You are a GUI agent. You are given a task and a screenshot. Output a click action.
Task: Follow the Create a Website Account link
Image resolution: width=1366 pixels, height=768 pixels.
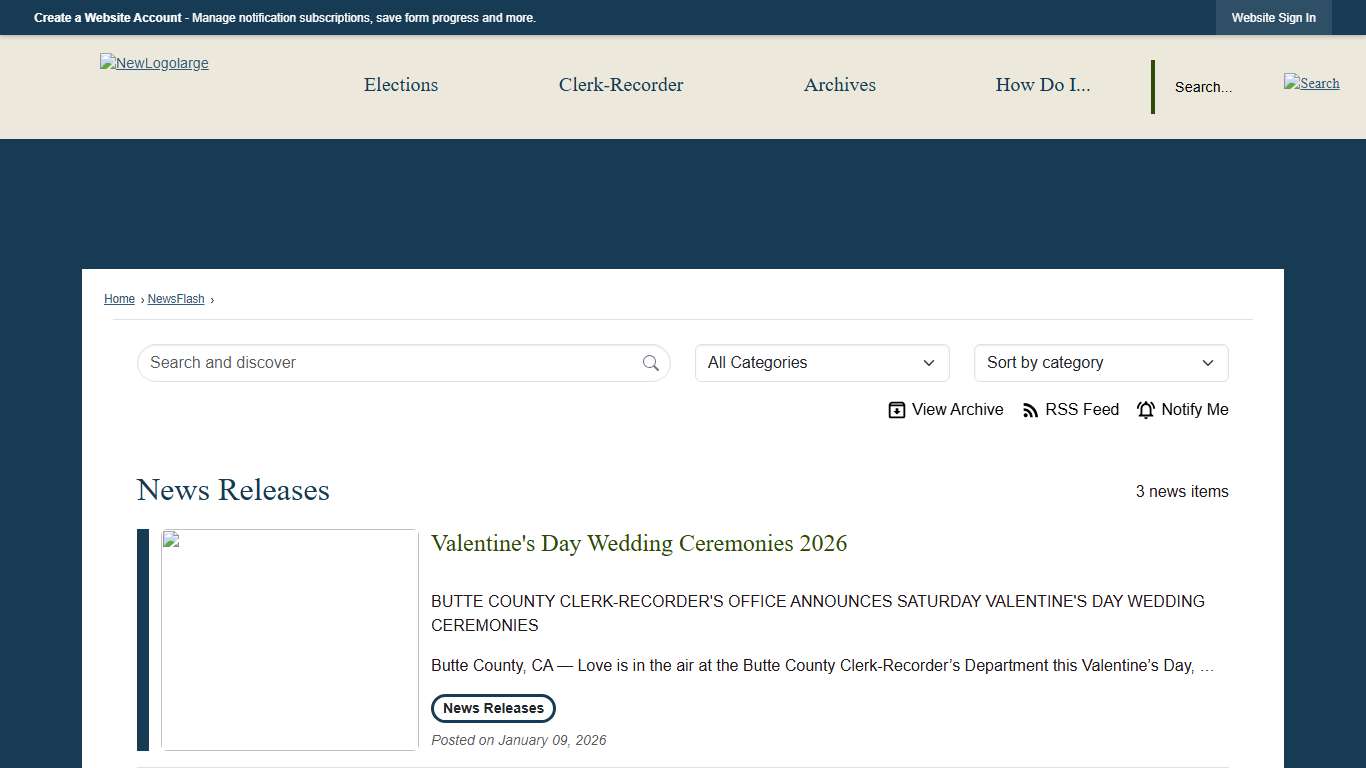pos(106,17)
